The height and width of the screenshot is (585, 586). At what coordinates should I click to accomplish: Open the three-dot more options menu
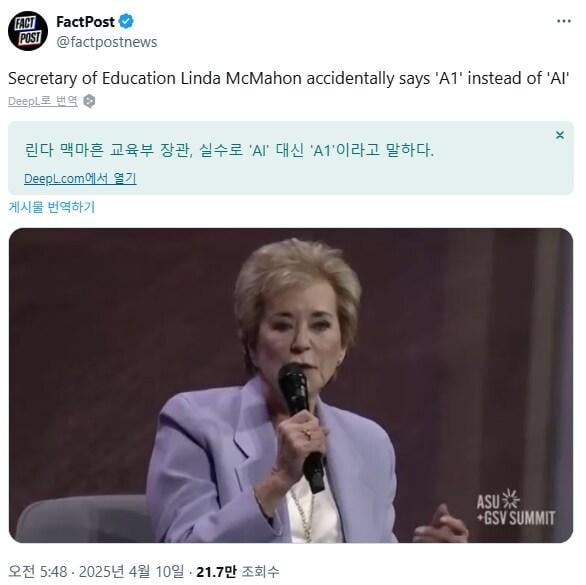click(564, 21)
